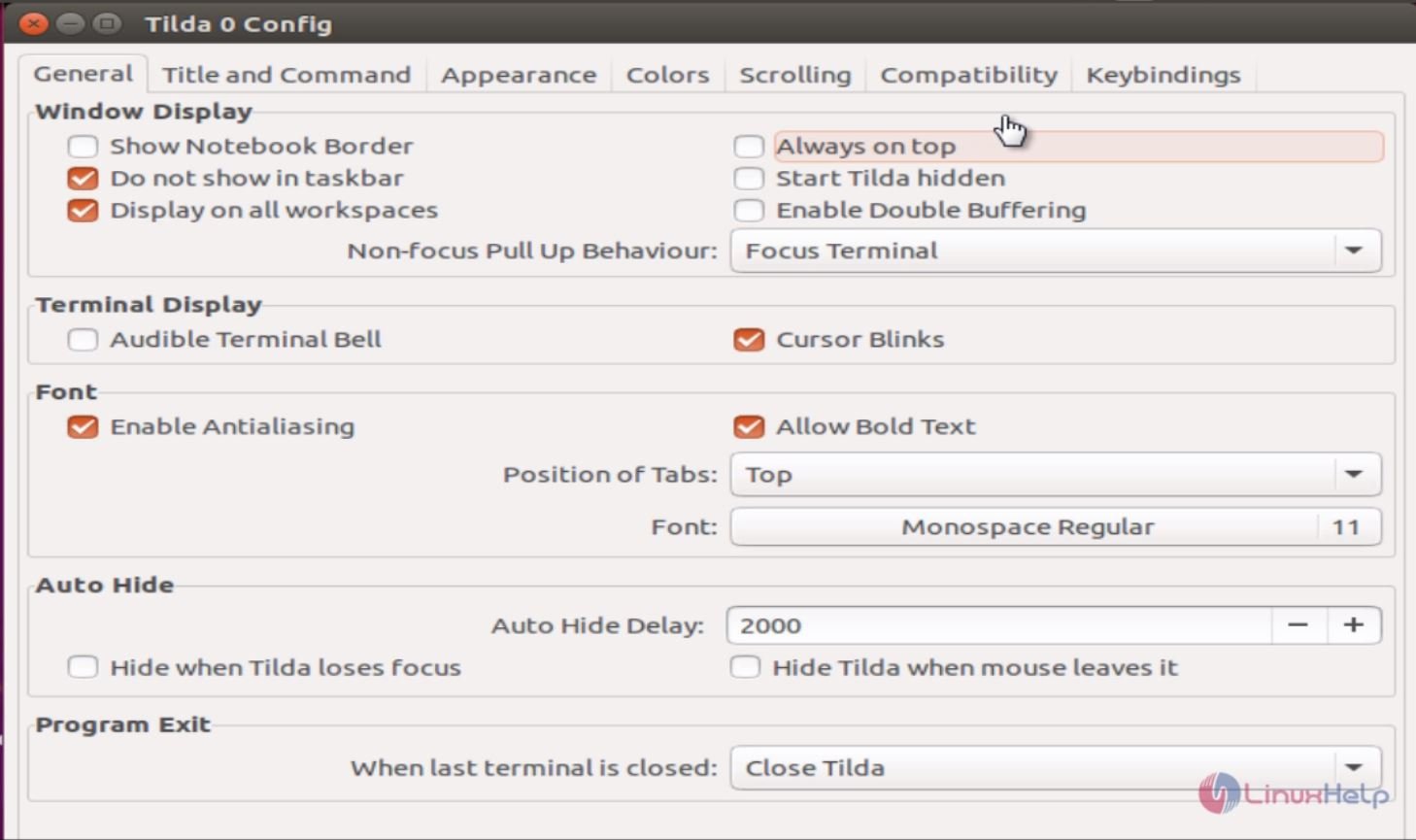The image size is (1416, 840).
Task: Open the Keybindings tab
Action: pos(1163,75)
